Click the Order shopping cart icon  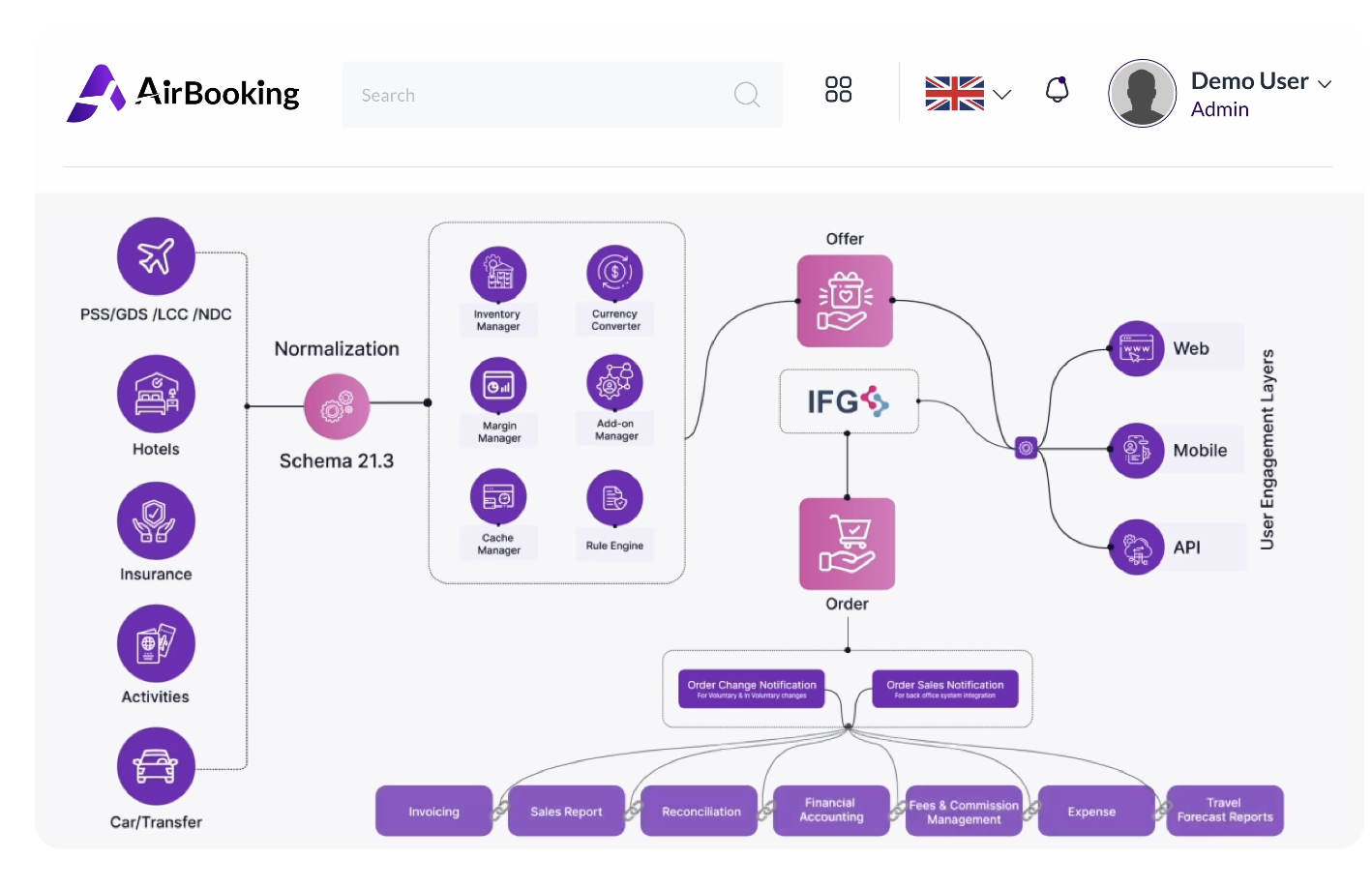(x=847, y=544)
